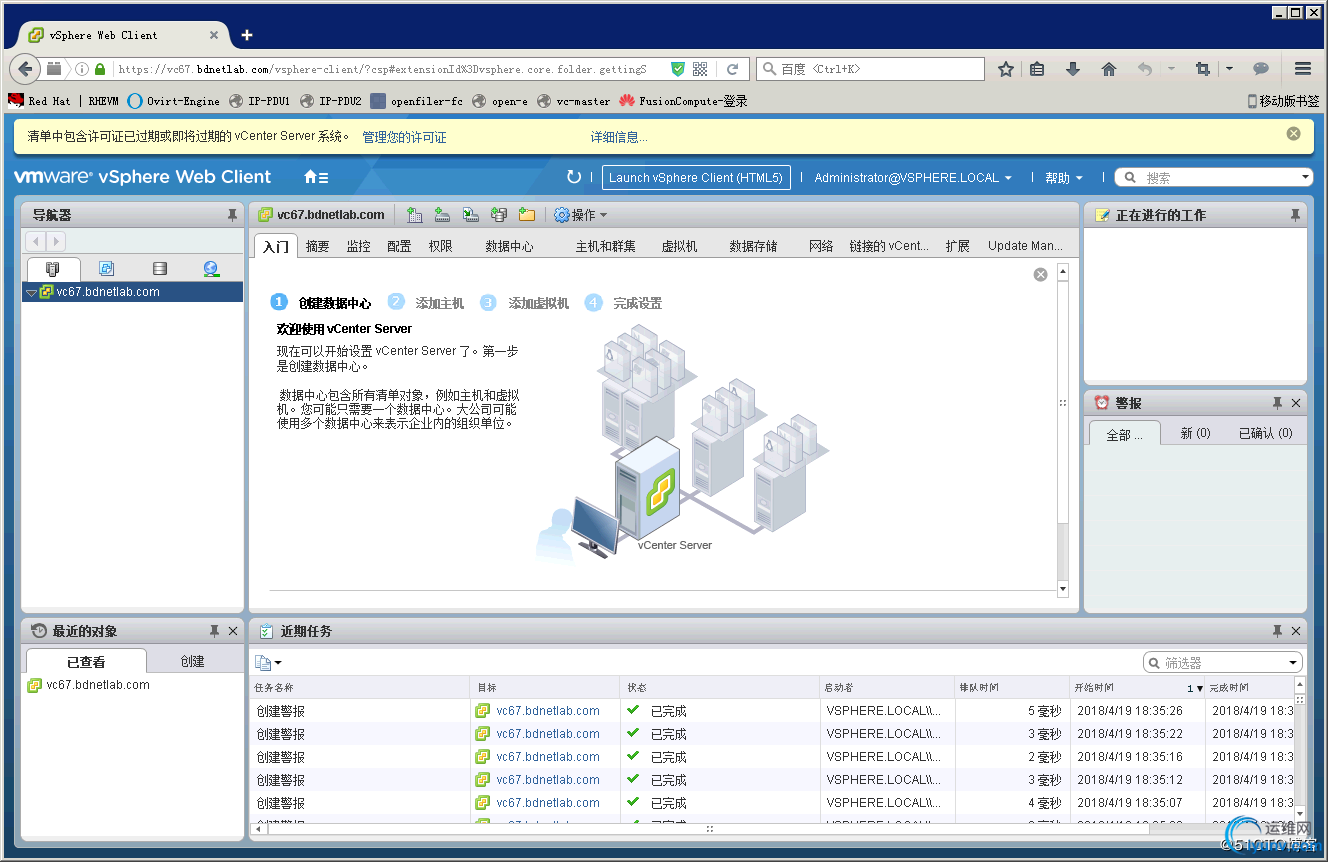Switch navigator to Storage view
The height and width of the screenshot is (862, 1328).
coord(159,269)
